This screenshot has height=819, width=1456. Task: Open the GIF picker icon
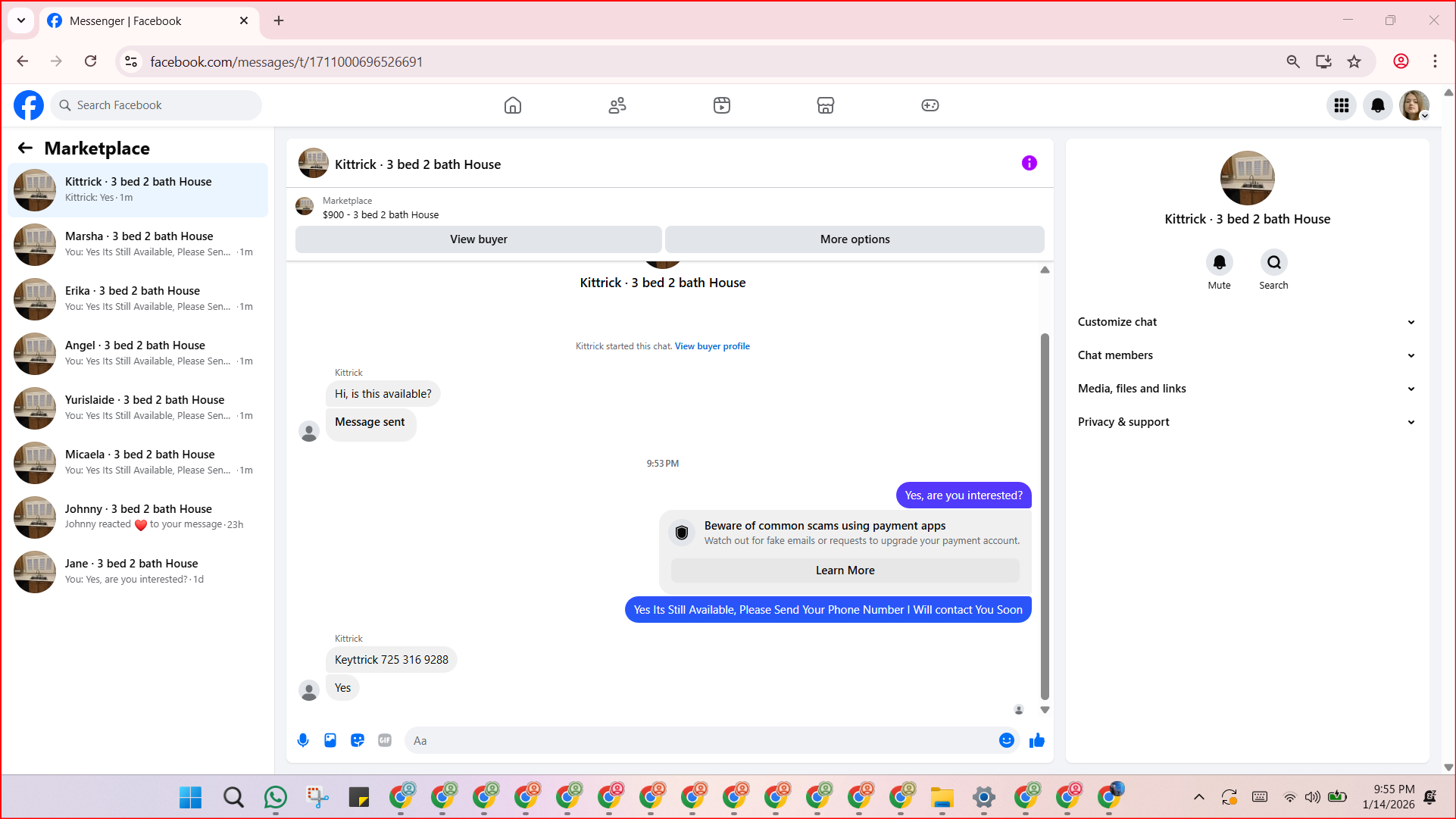385,740
